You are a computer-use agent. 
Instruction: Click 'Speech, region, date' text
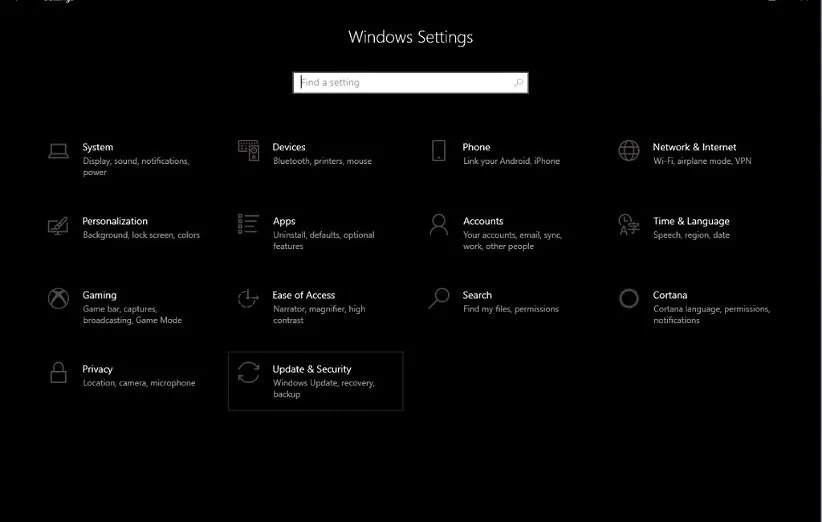[691, 235]
